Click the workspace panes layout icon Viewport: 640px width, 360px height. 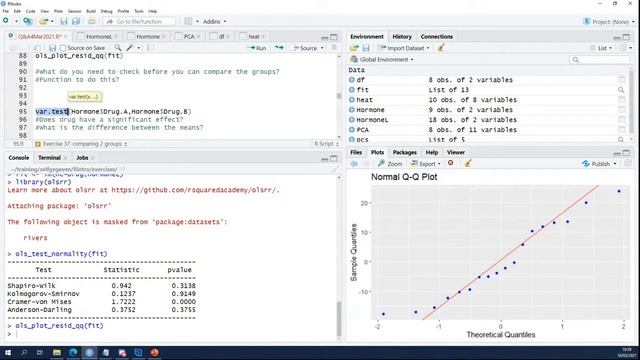click(x=188, y=21)
